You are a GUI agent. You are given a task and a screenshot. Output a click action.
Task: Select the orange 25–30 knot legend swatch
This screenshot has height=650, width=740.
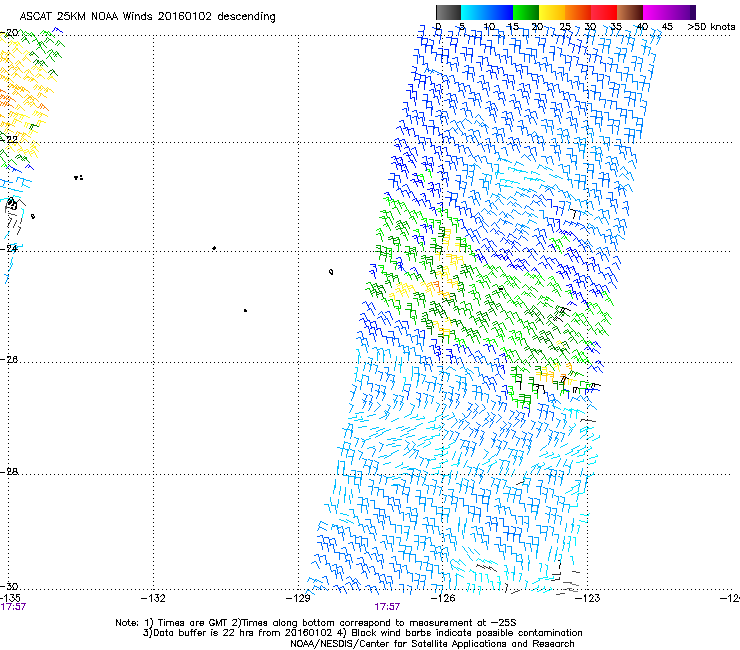(578, 12)
